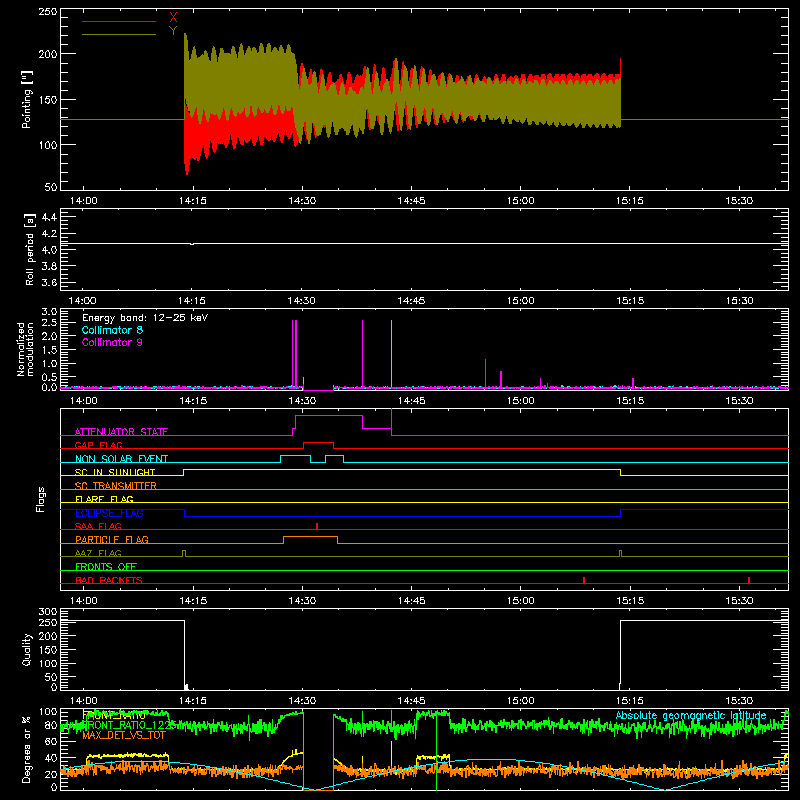This screenshot has width=800, height=800.
Task: Click the '300' tick value on Quality axis
Action: pos(48,612)
